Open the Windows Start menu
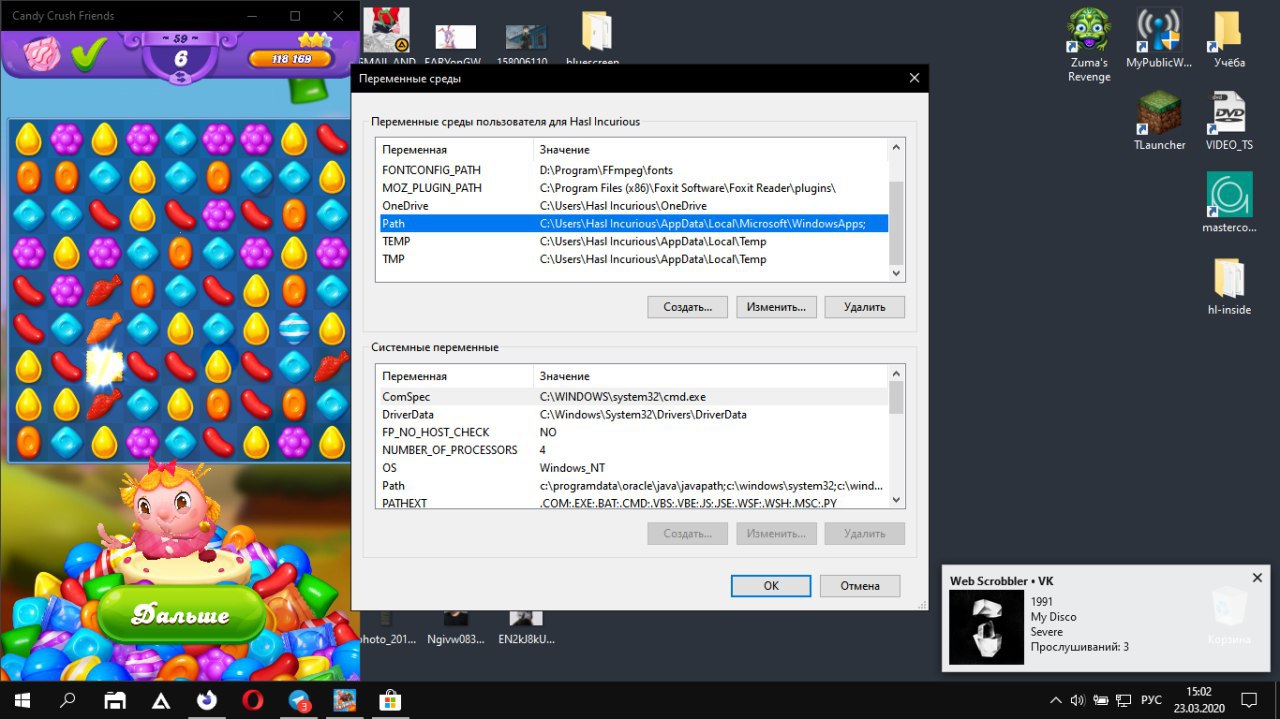The image size is (1280, 719). (x=20, y=699)
